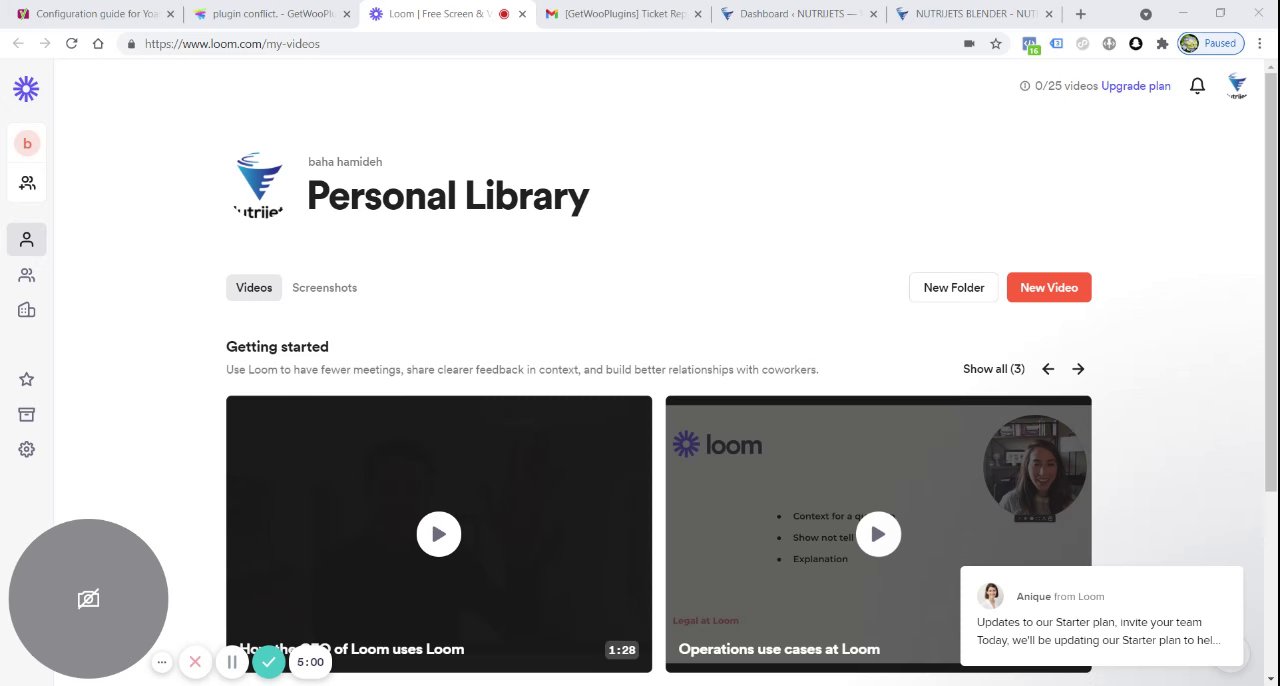Open the Settings gear icon in sidebar
Viewport: 1280px width, 686px height.
[27, 449]
